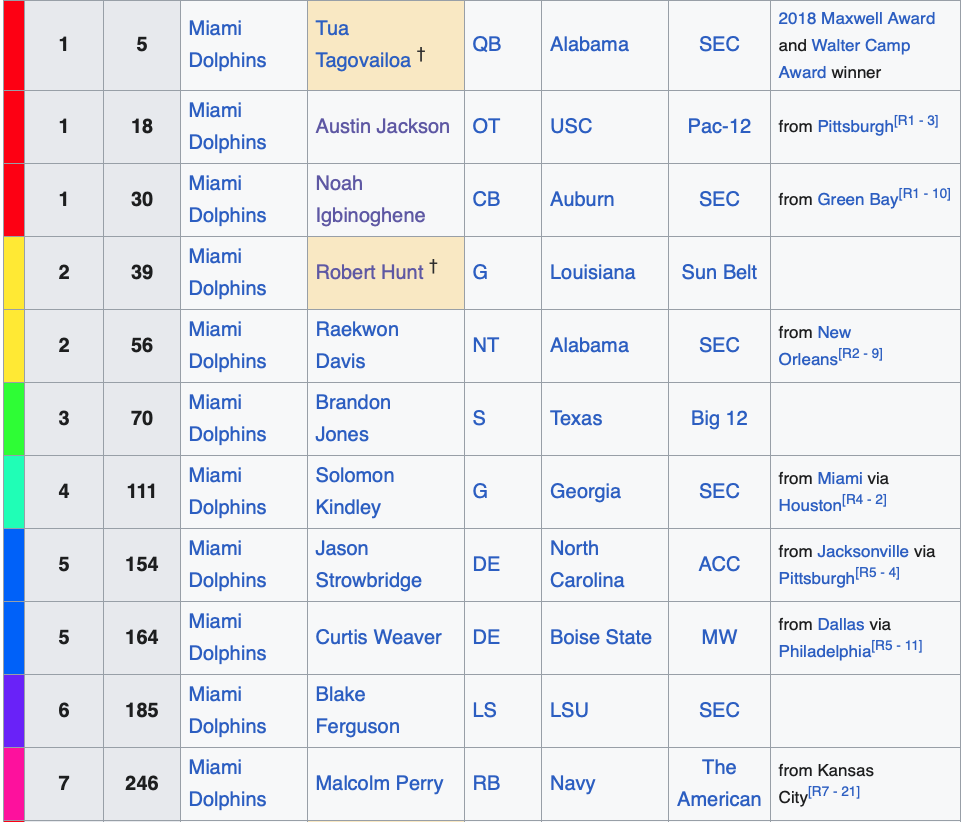Click Alabama link in Tua Tagovailoa's row
The height and width of the screenshot is (822, 962).
pos(589,44)
